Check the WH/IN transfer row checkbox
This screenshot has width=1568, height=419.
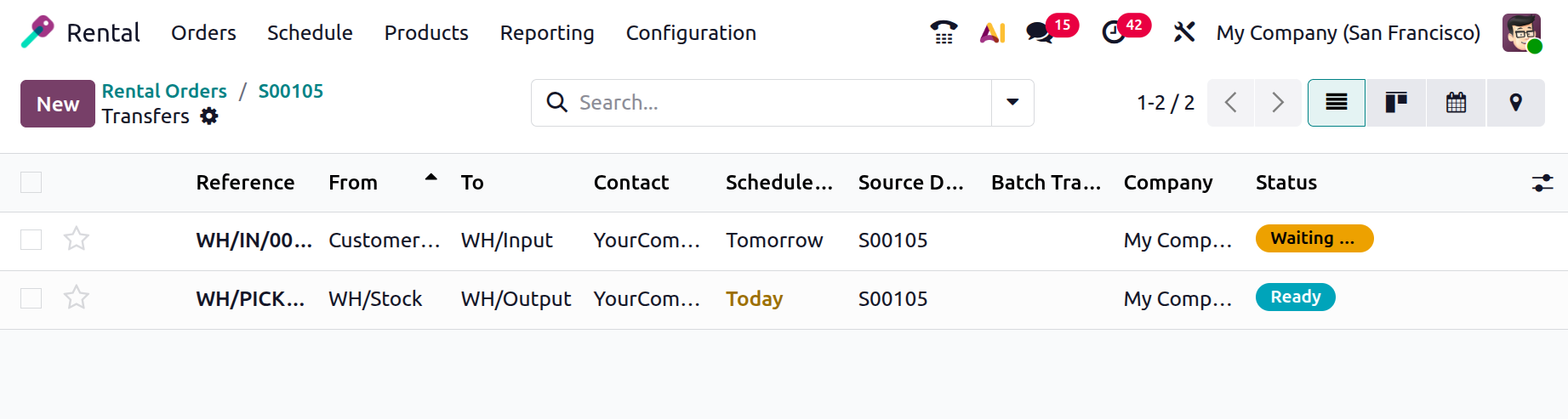31,240
